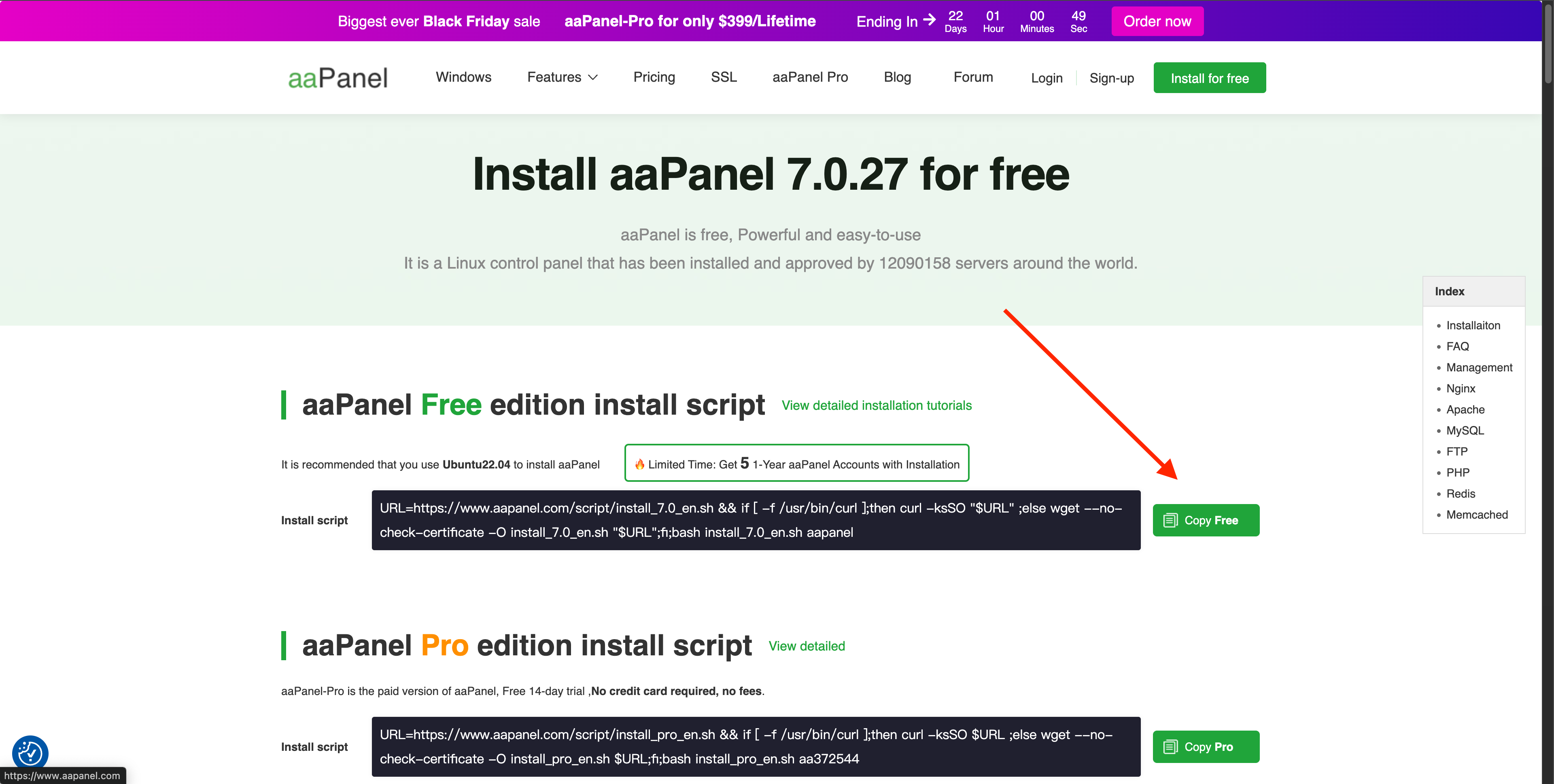Open View detailed installation tutorials link

[x=876, y=405]
